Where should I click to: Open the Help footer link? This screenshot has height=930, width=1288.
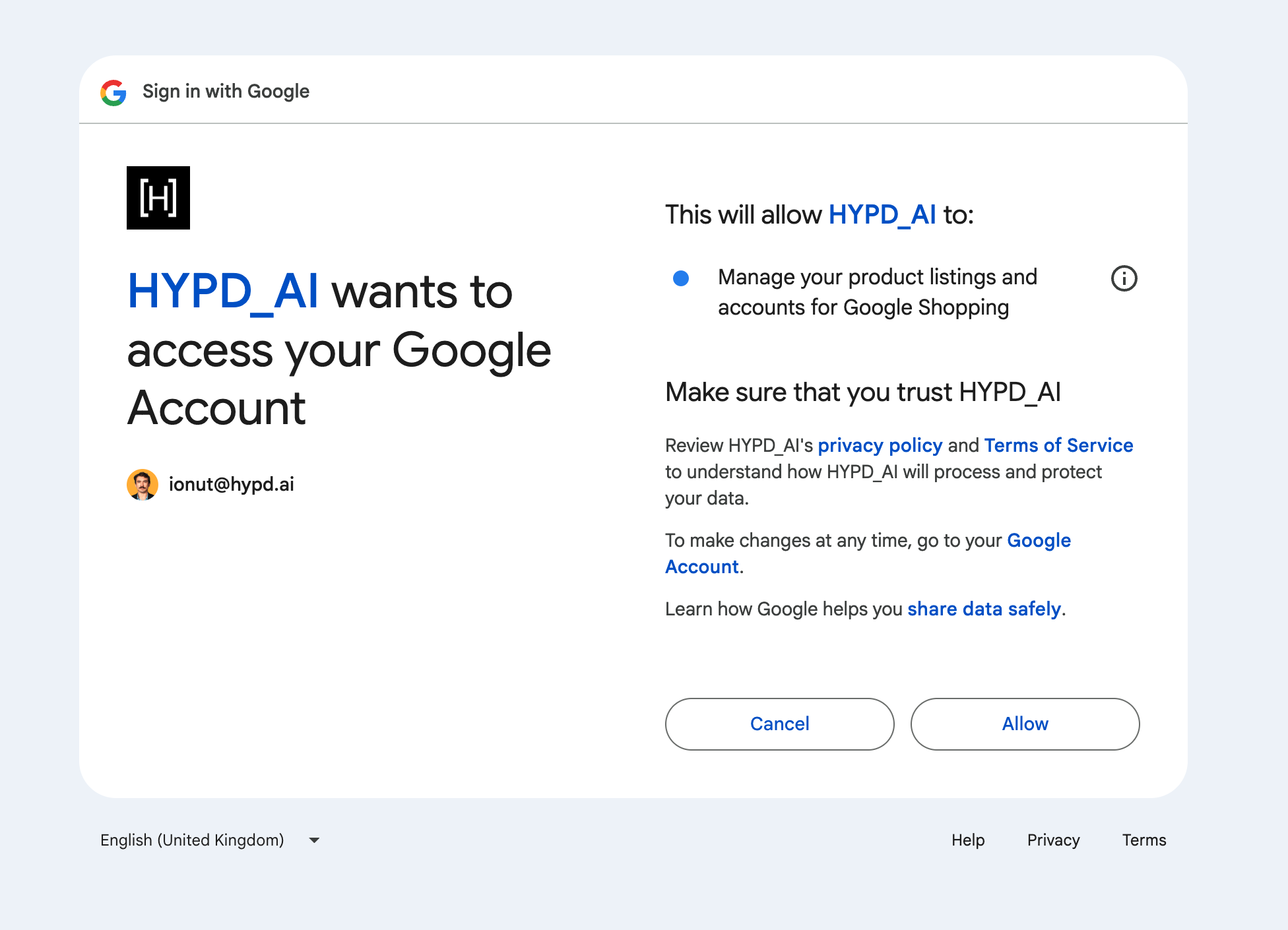pyautogui.click(x=968, y=840)
